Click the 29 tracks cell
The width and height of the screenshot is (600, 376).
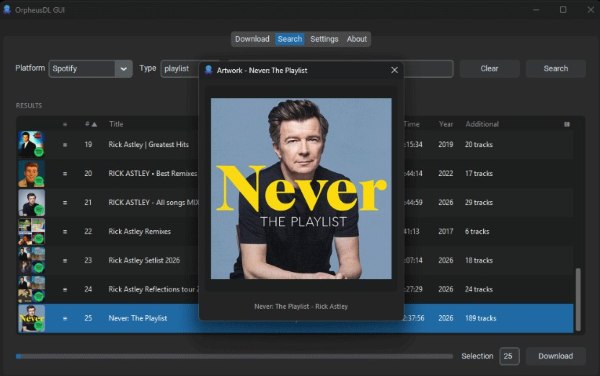coord(479,202)
